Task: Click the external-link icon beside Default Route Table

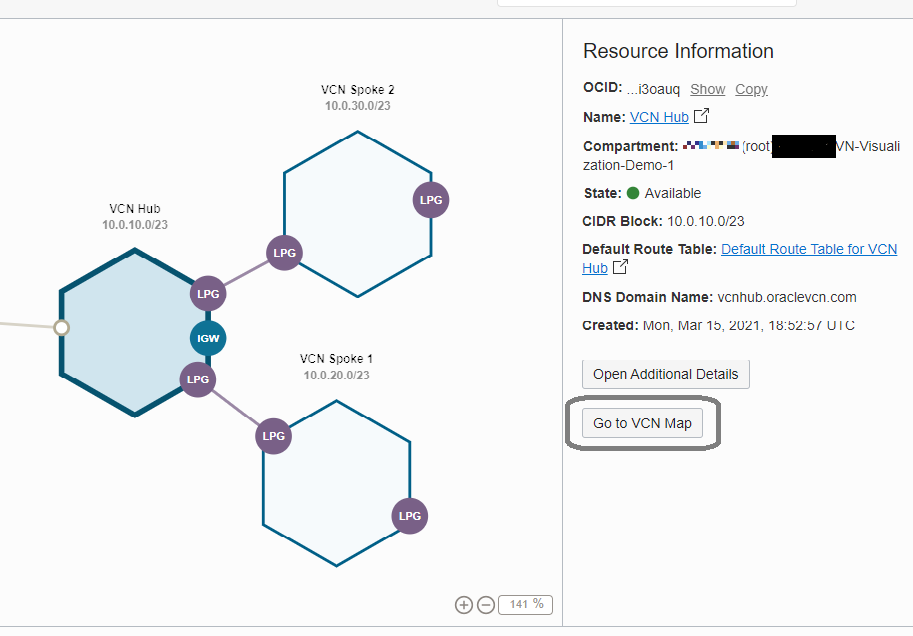Action: click(619, 267)
